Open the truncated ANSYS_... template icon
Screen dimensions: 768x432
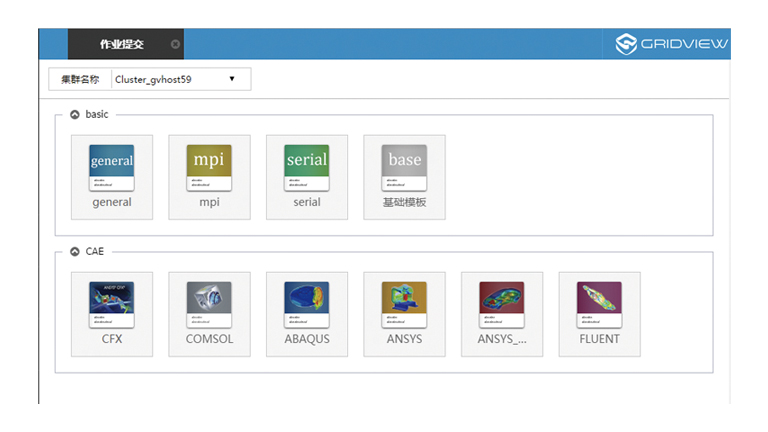502,304
